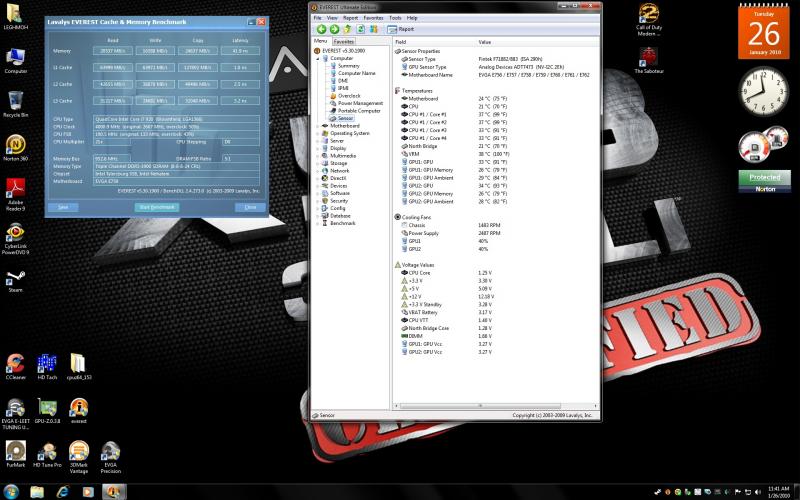
Task: Click the Motherboard Name sensor property row
Action: click(x=495, y=74)
